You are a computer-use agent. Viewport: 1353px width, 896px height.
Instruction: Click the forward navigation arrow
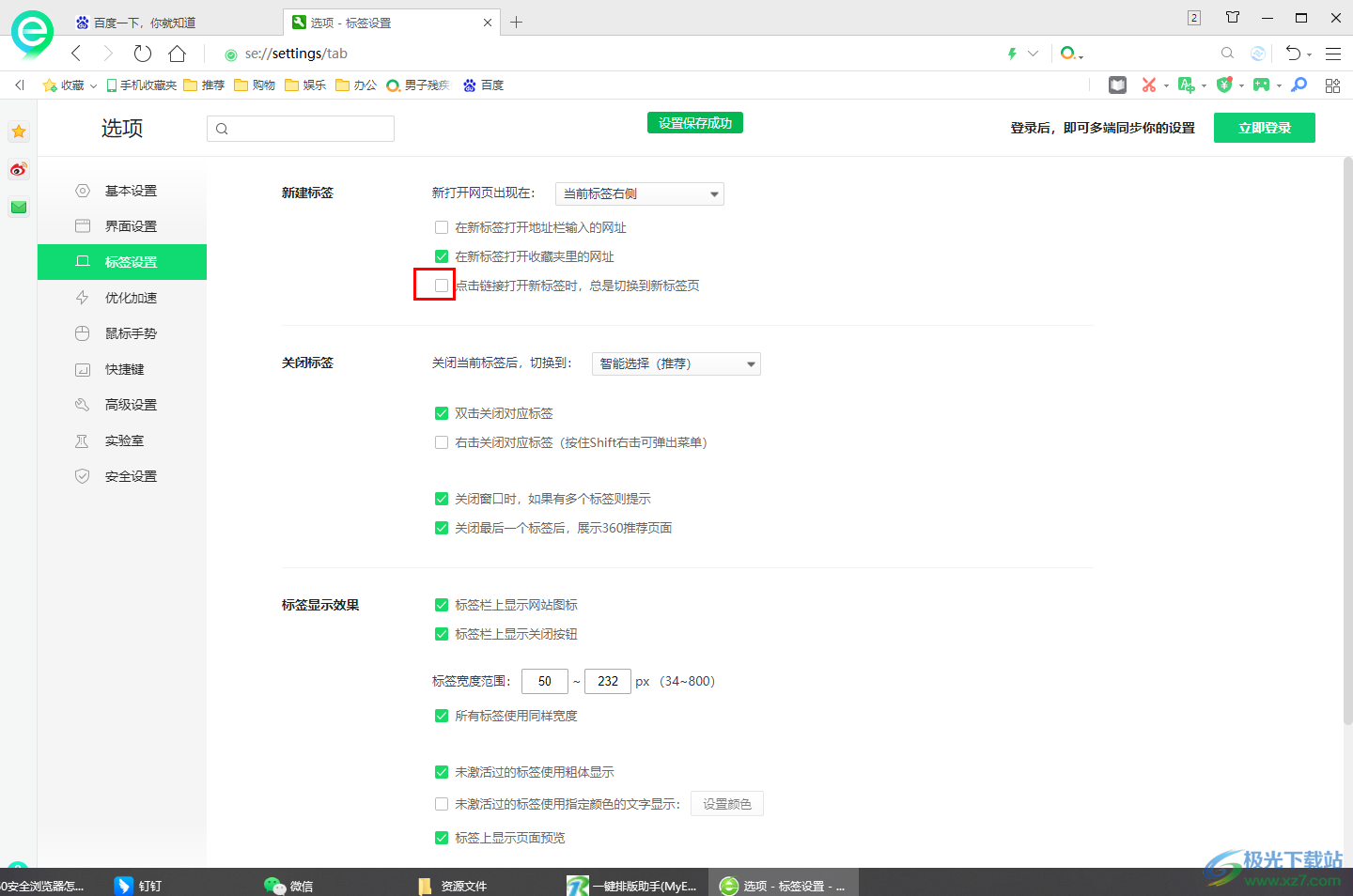[108, 54]
